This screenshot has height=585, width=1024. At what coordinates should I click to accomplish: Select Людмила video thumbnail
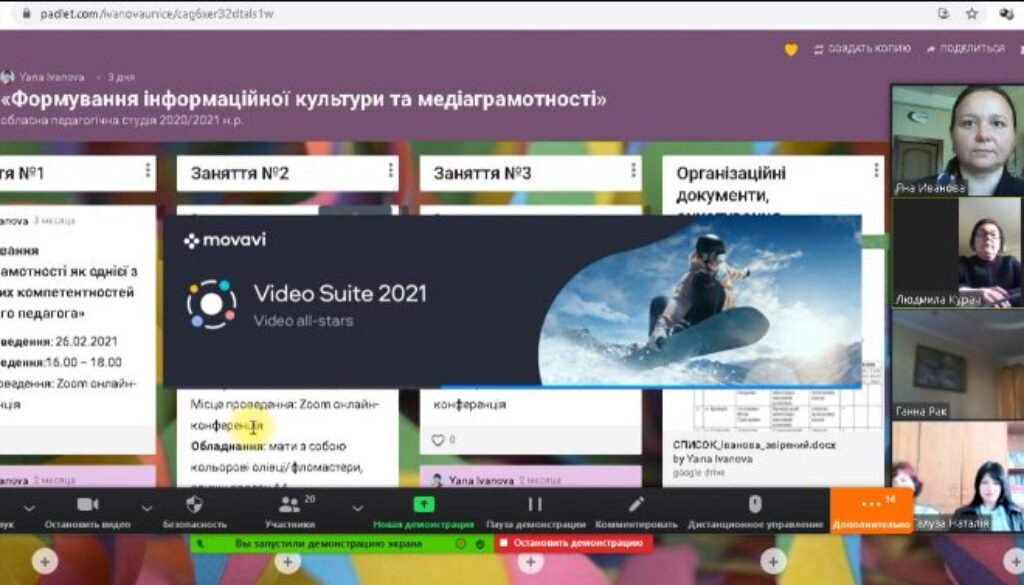pyautogui.click(x=957, y=252)
